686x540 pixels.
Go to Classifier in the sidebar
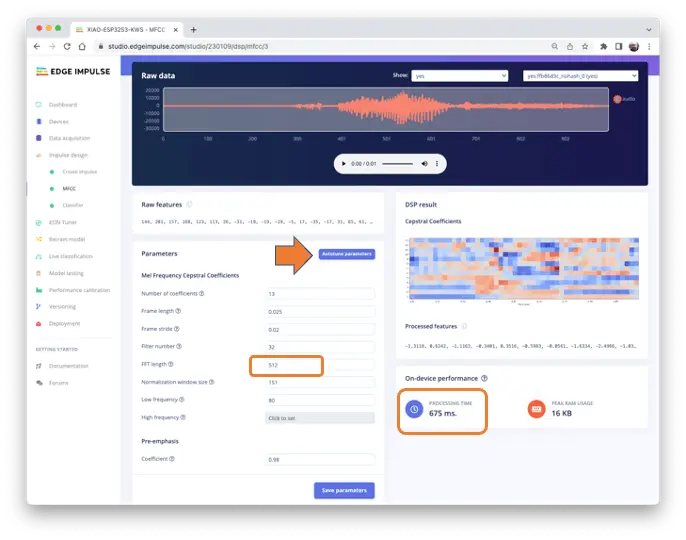(x=73, y=204)
